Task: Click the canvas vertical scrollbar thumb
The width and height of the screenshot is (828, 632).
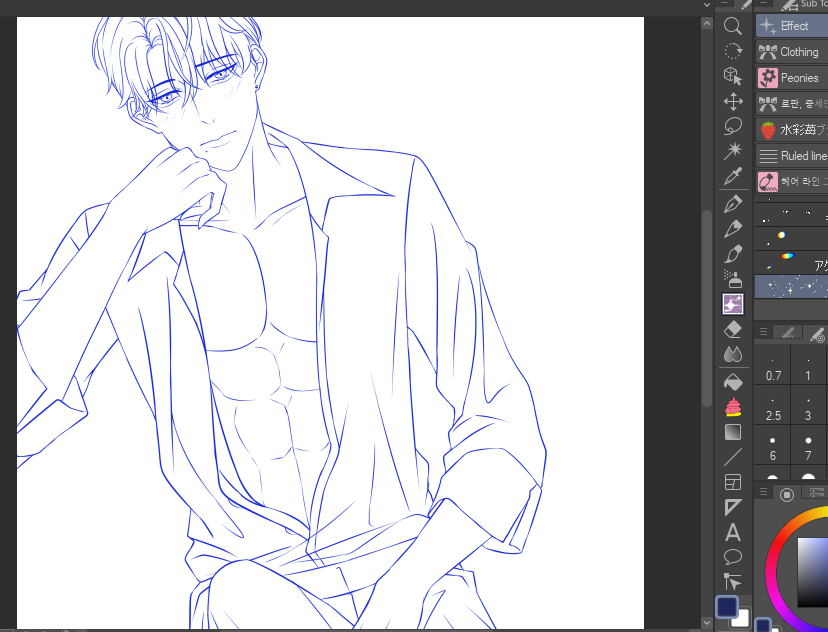Action: pyautogui.click(x=707, y=308)
